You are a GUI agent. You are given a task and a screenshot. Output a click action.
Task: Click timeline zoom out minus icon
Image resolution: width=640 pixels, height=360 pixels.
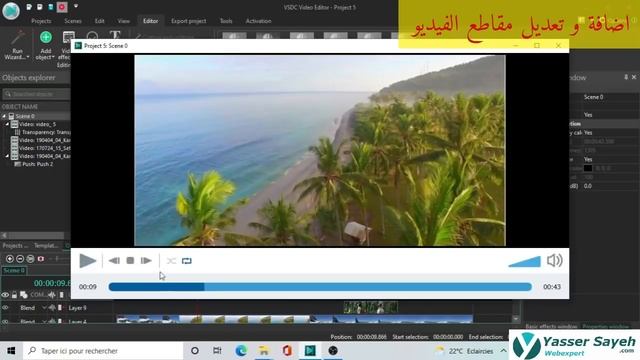[x=20, y=259]
